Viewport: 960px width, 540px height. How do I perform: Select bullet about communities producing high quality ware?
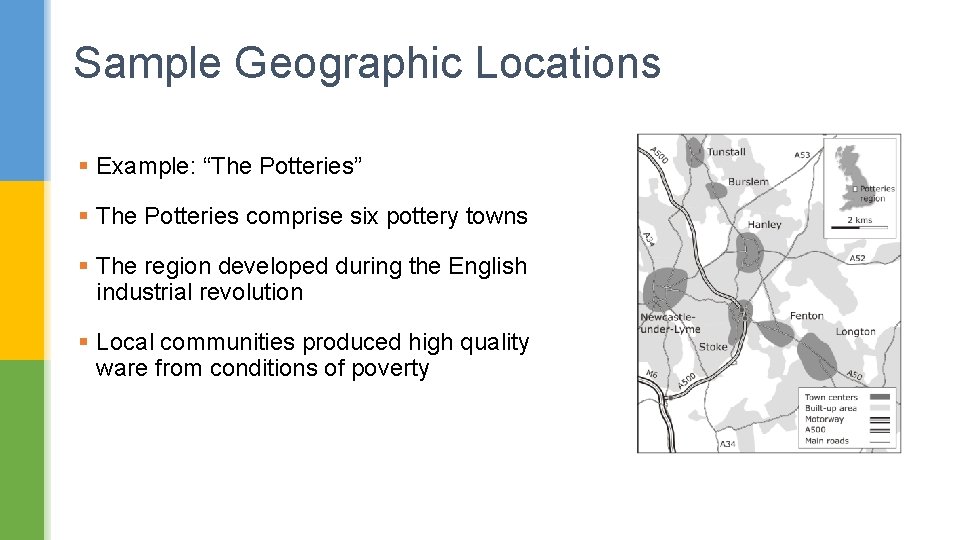point(312,355)
